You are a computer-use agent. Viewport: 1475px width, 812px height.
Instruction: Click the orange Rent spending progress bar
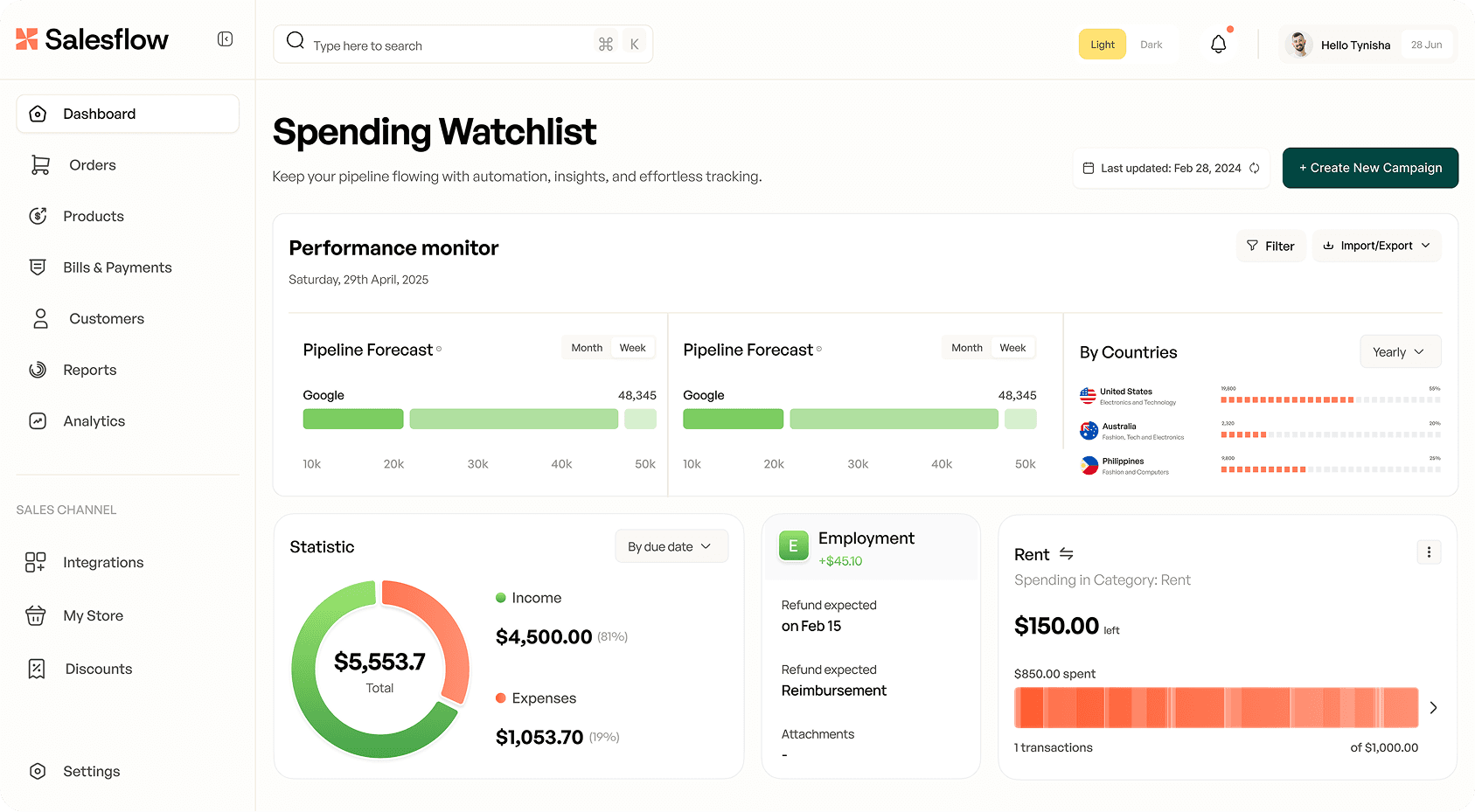[1216, 708]
